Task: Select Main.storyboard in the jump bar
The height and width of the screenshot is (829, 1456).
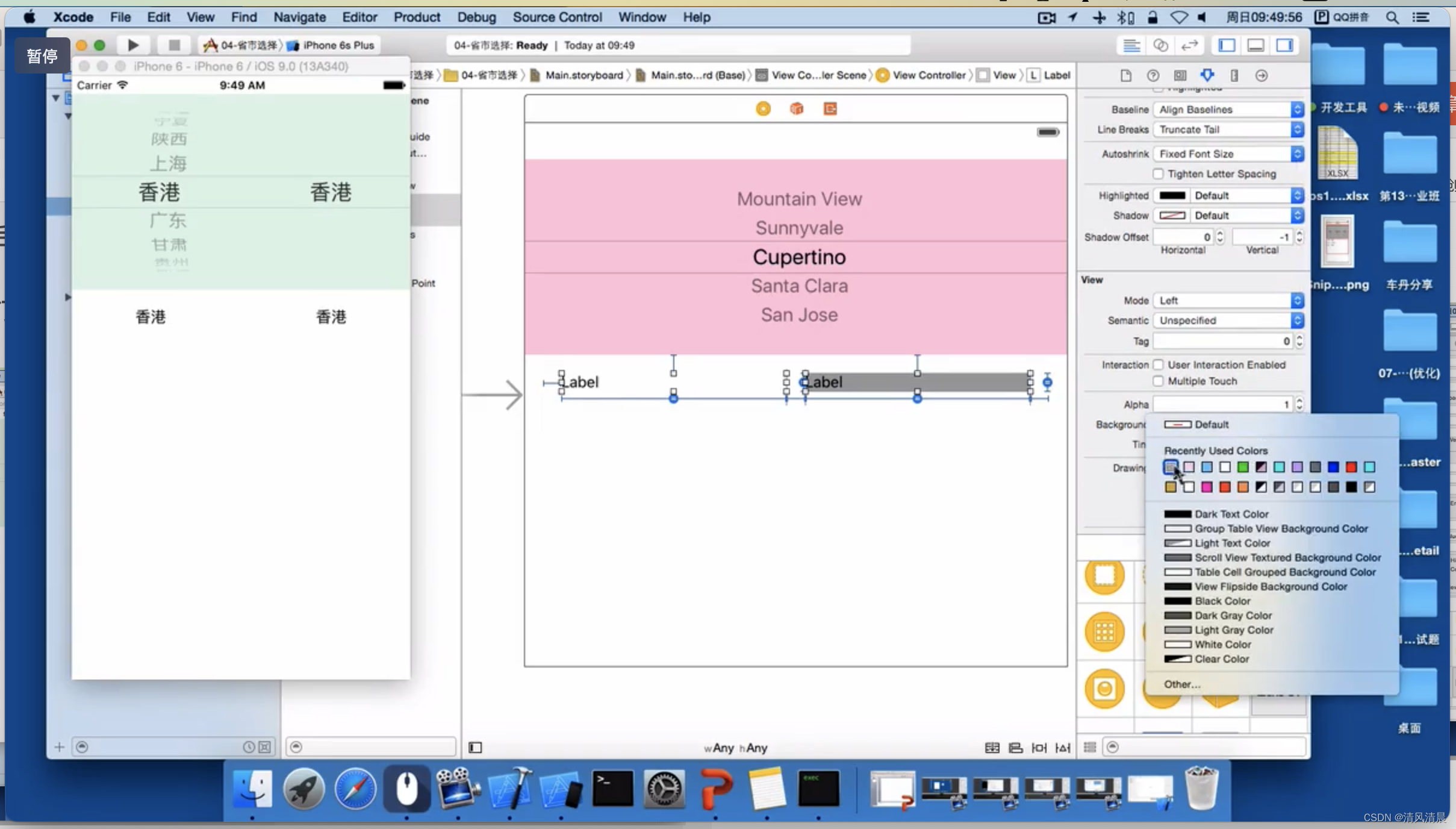Action: click(576, 75)
